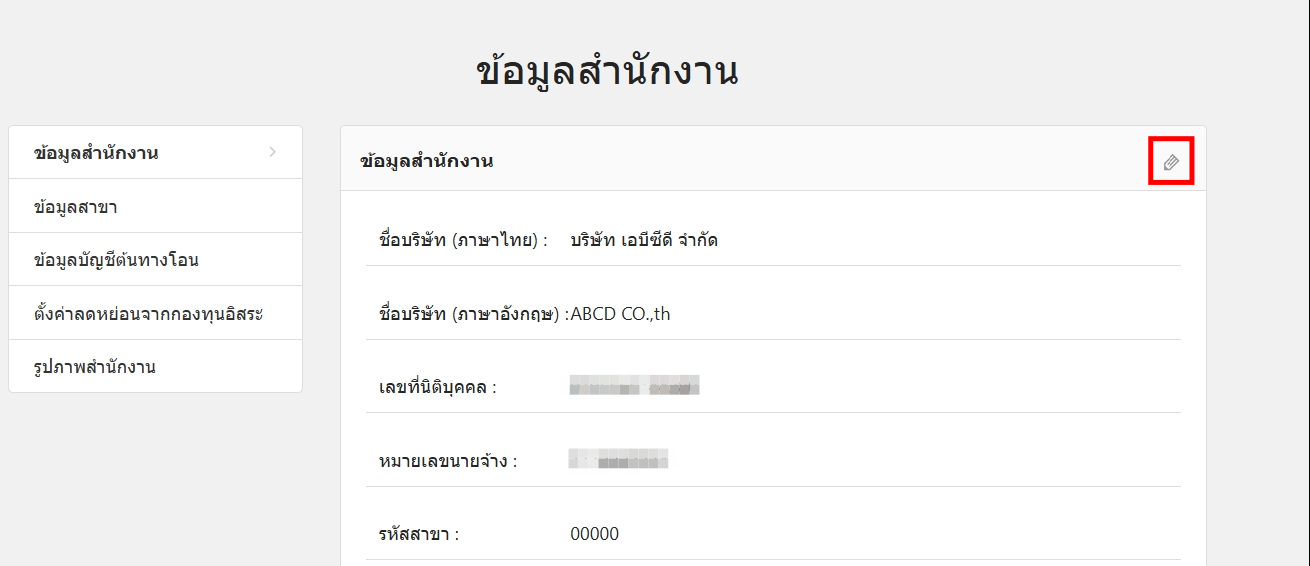The width and height of the screenshot is (1310, 566).
Task: Click the branch code value 00000
Action: pyautogui.click(x=594, y=534)
